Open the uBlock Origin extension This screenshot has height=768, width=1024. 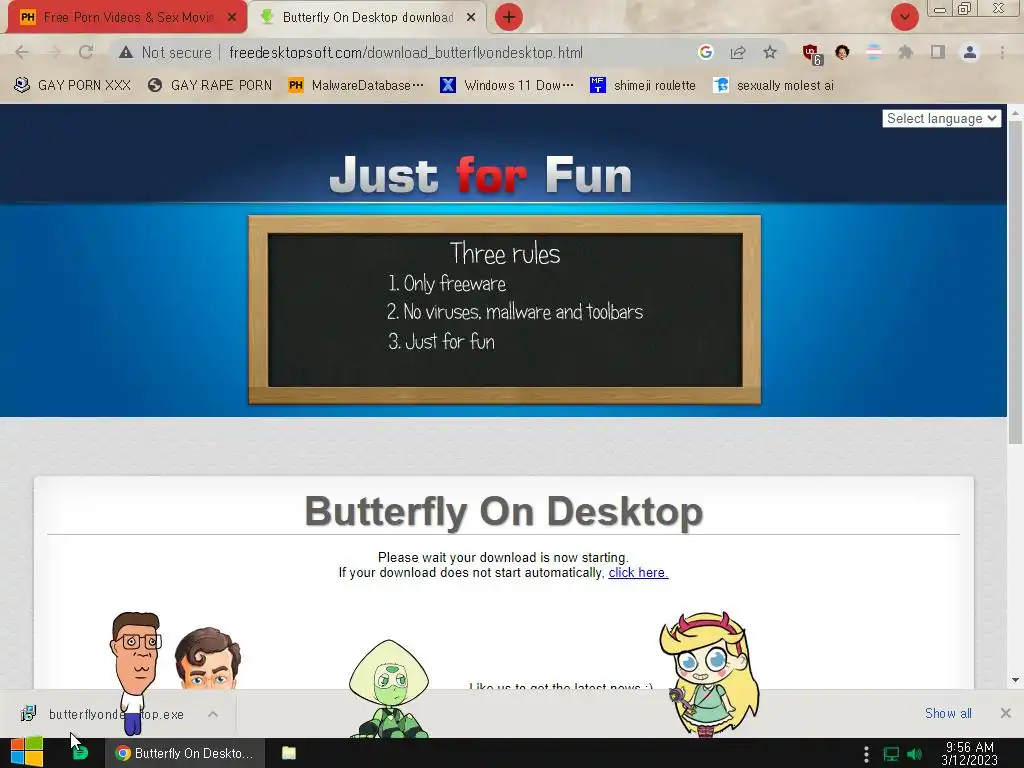pyautogui.click(x=812, y=54)
